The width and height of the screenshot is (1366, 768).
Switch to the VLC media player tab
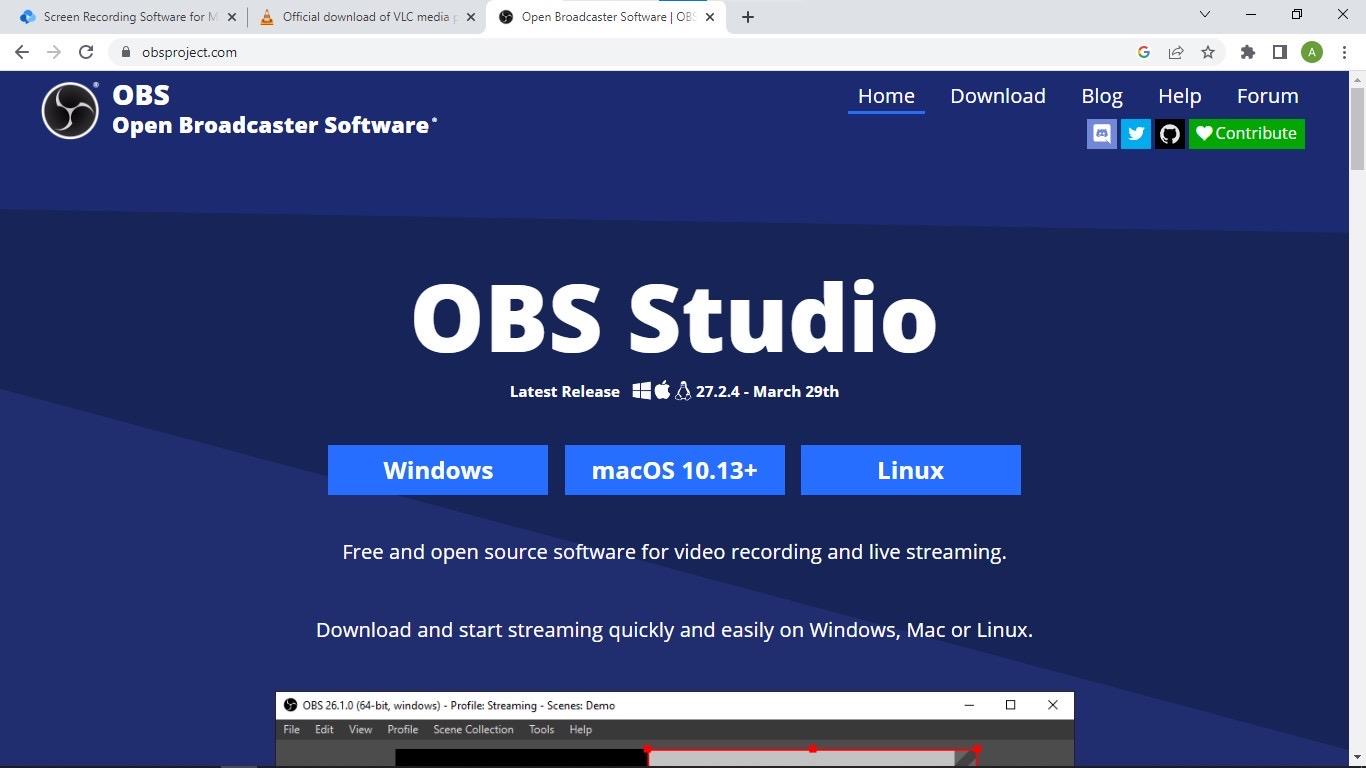point(366,16)
